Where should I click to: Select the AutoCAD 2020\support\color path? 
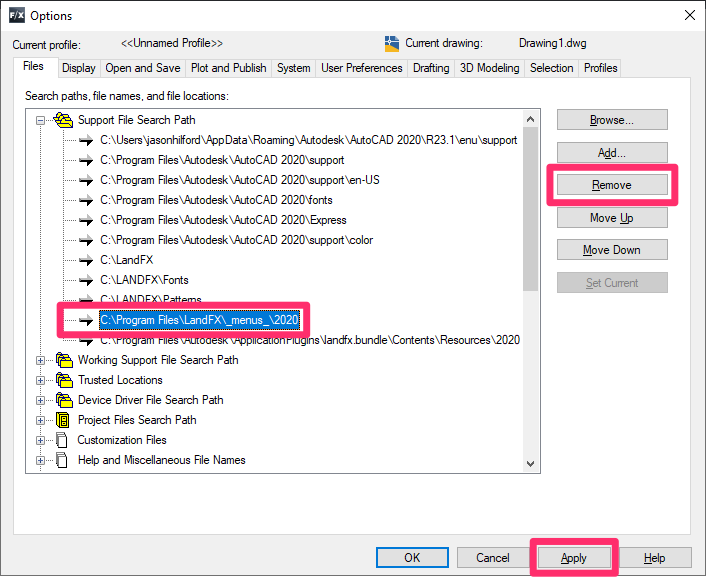pos(236,240)
